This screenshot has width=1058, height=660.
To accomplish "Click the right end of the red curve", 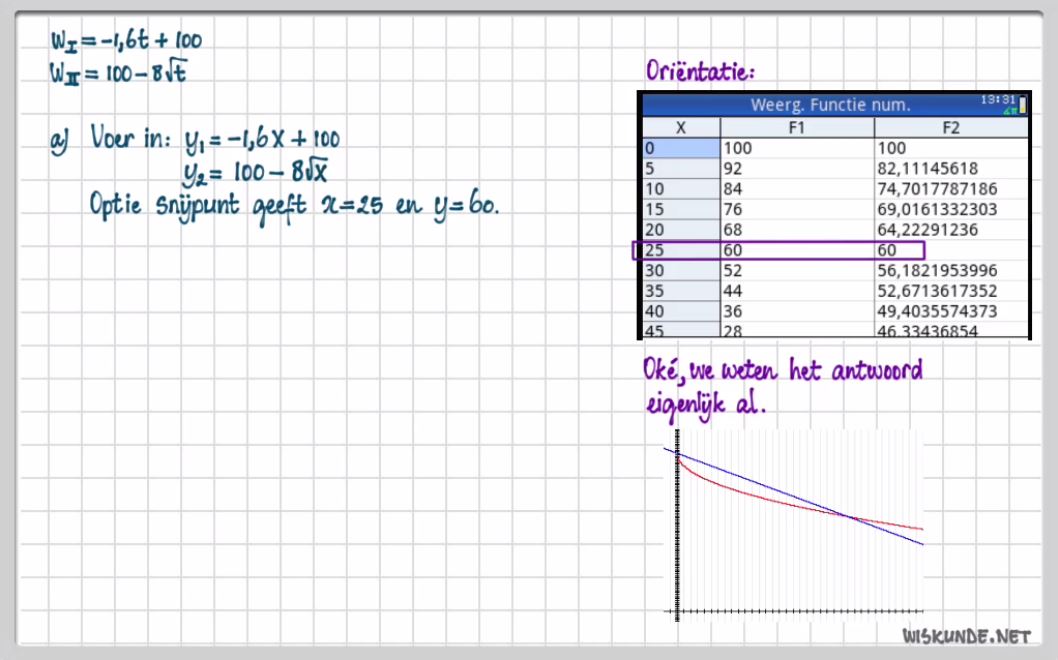I will coord(920,528).
